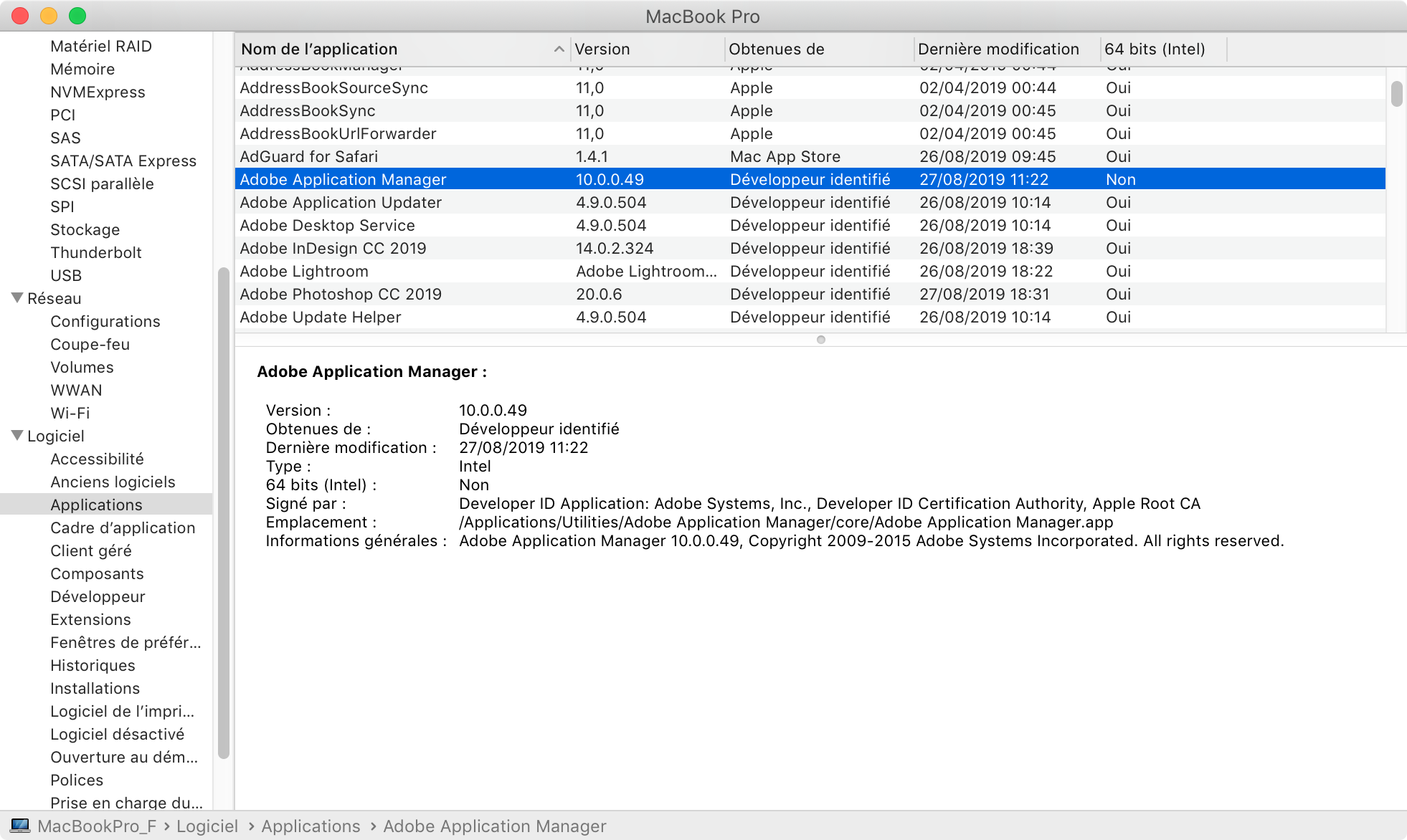Click Adobe Application Manager in path bar
1407x840 pixels.
(495, 826)
